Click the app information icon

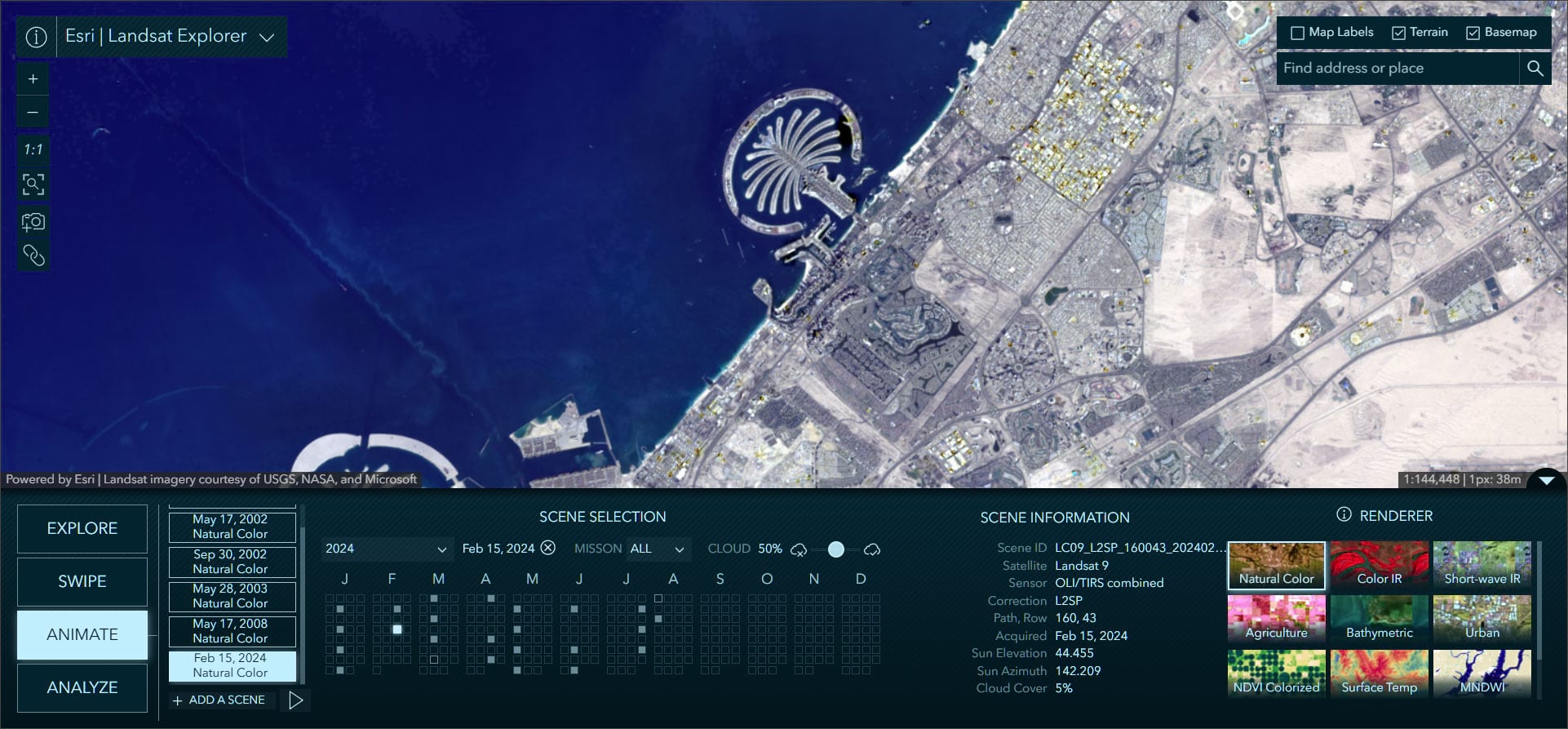(x=36, y=37)
